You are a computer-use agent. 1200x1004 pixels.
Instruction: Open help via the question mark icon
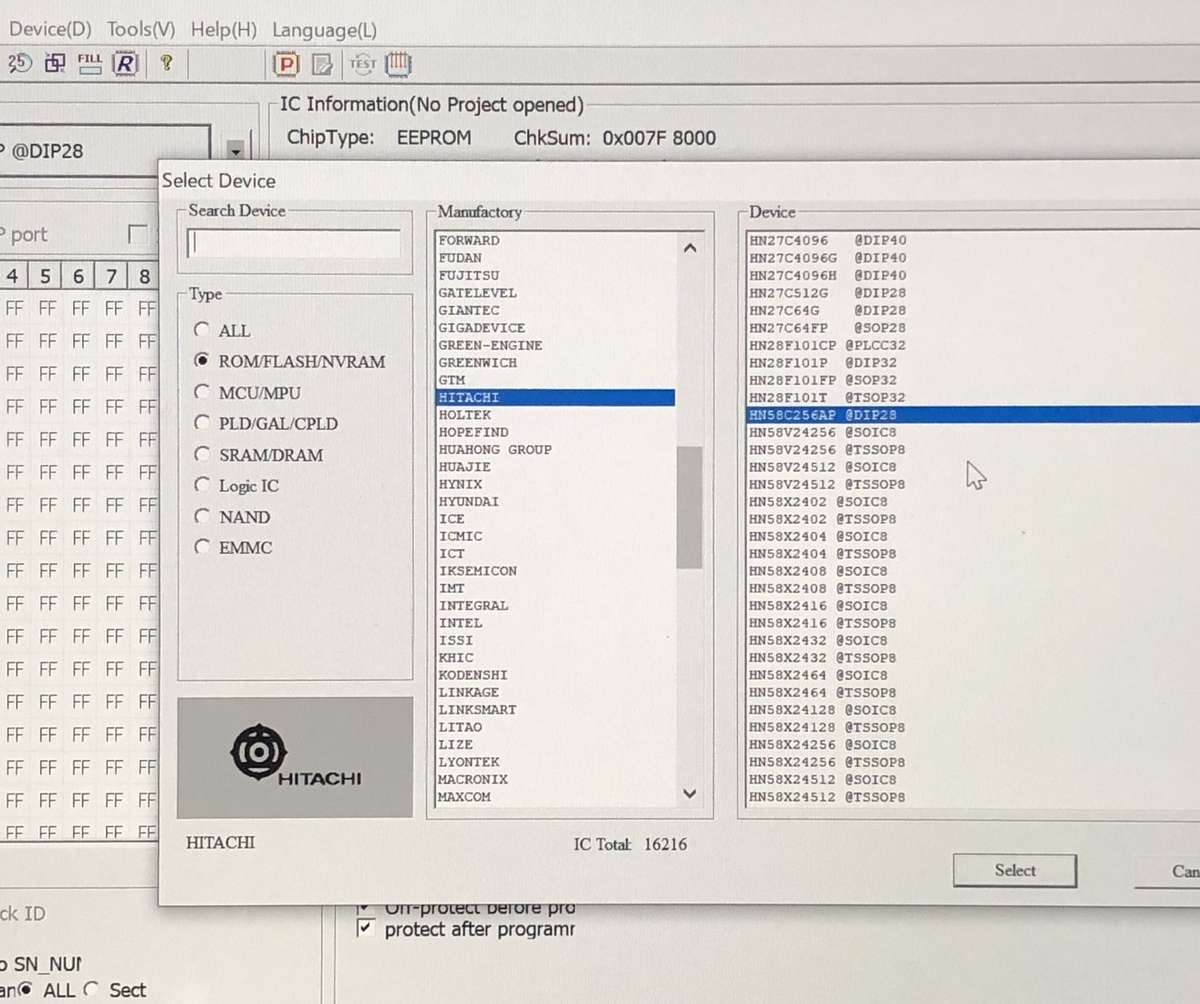click(166, 63)
